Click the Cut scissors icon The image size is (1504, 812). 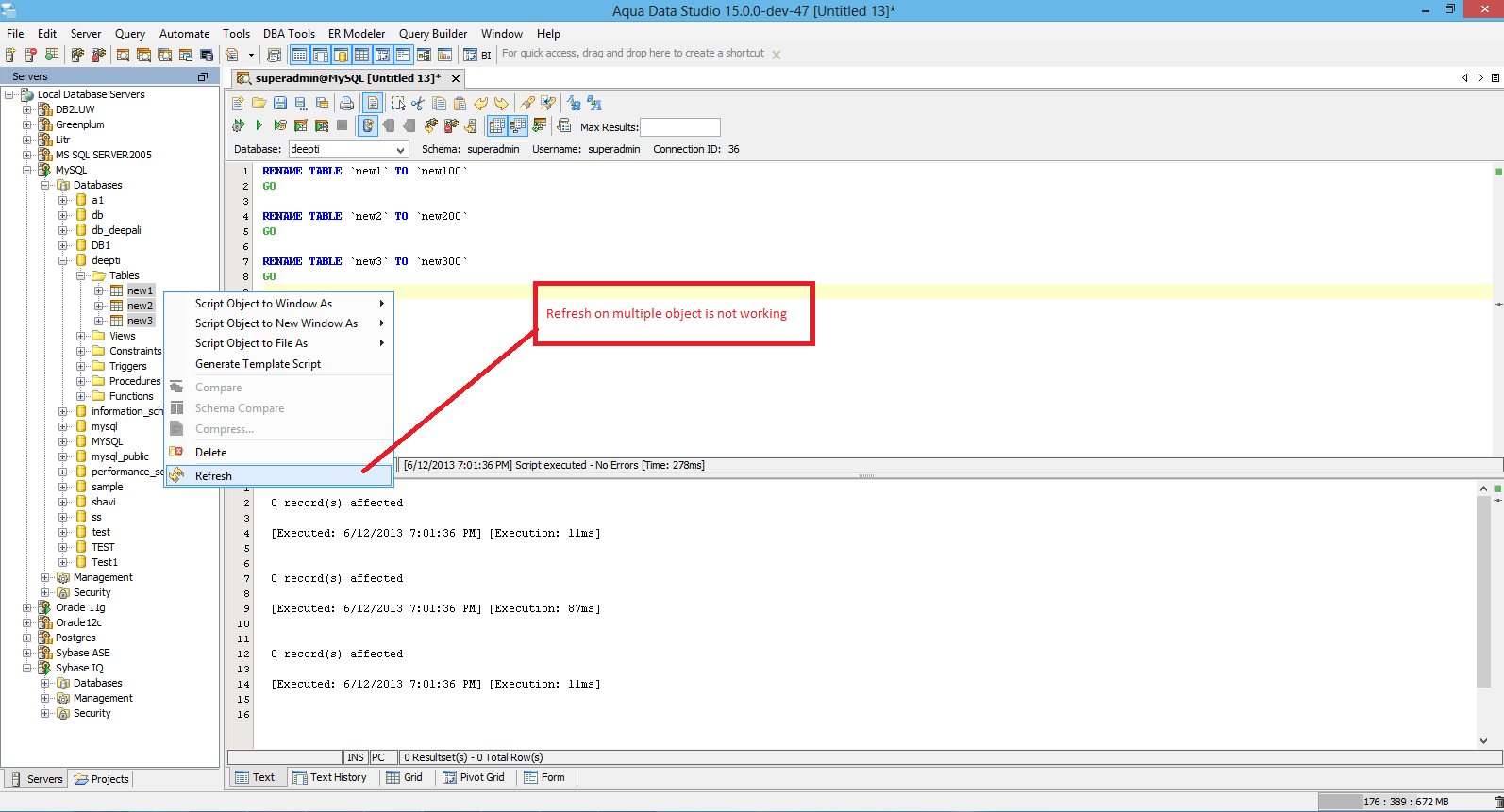pyautogui.click(x=418, y=103)
